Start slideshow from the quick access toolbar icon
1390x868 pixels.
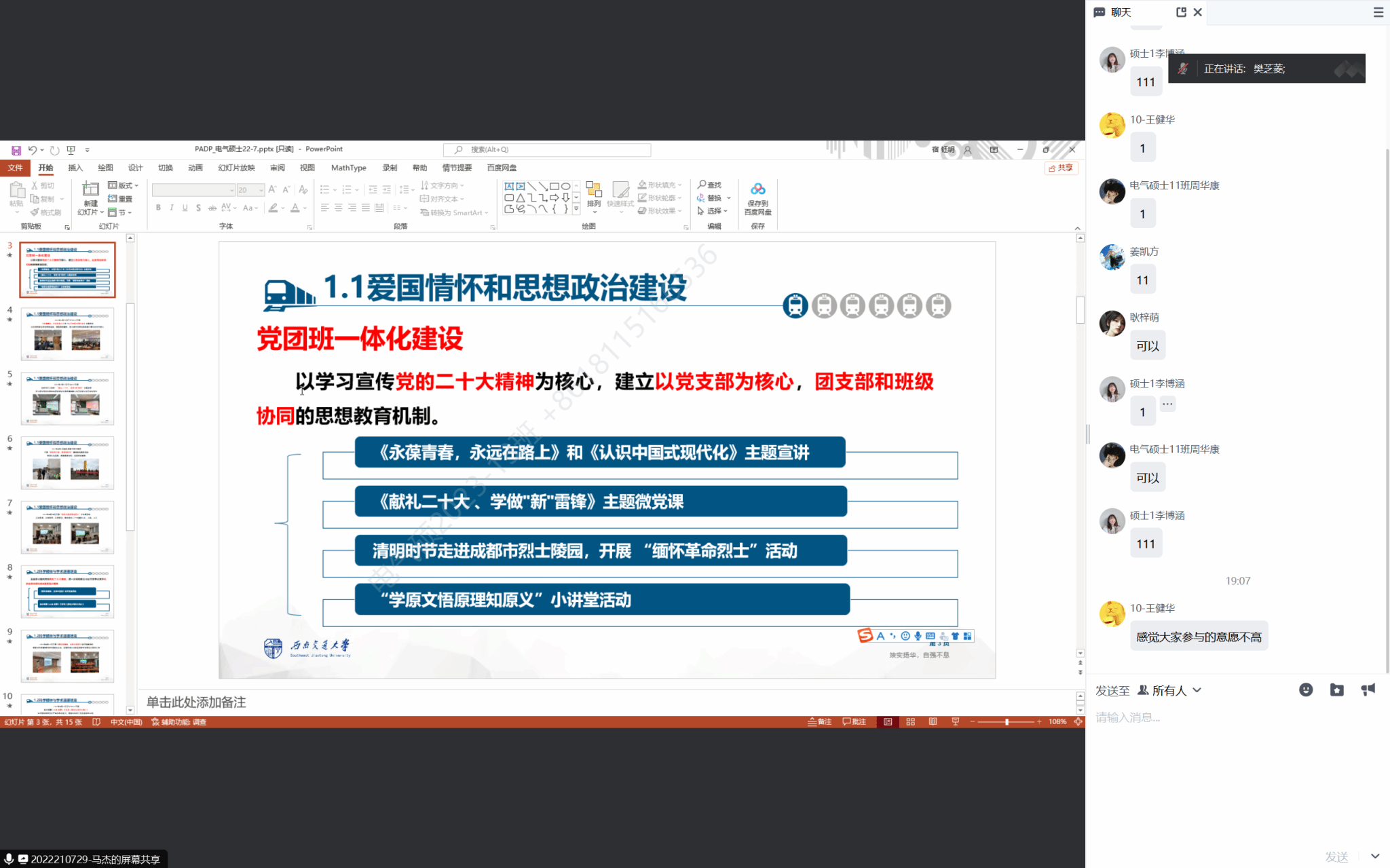coord(71,150)
